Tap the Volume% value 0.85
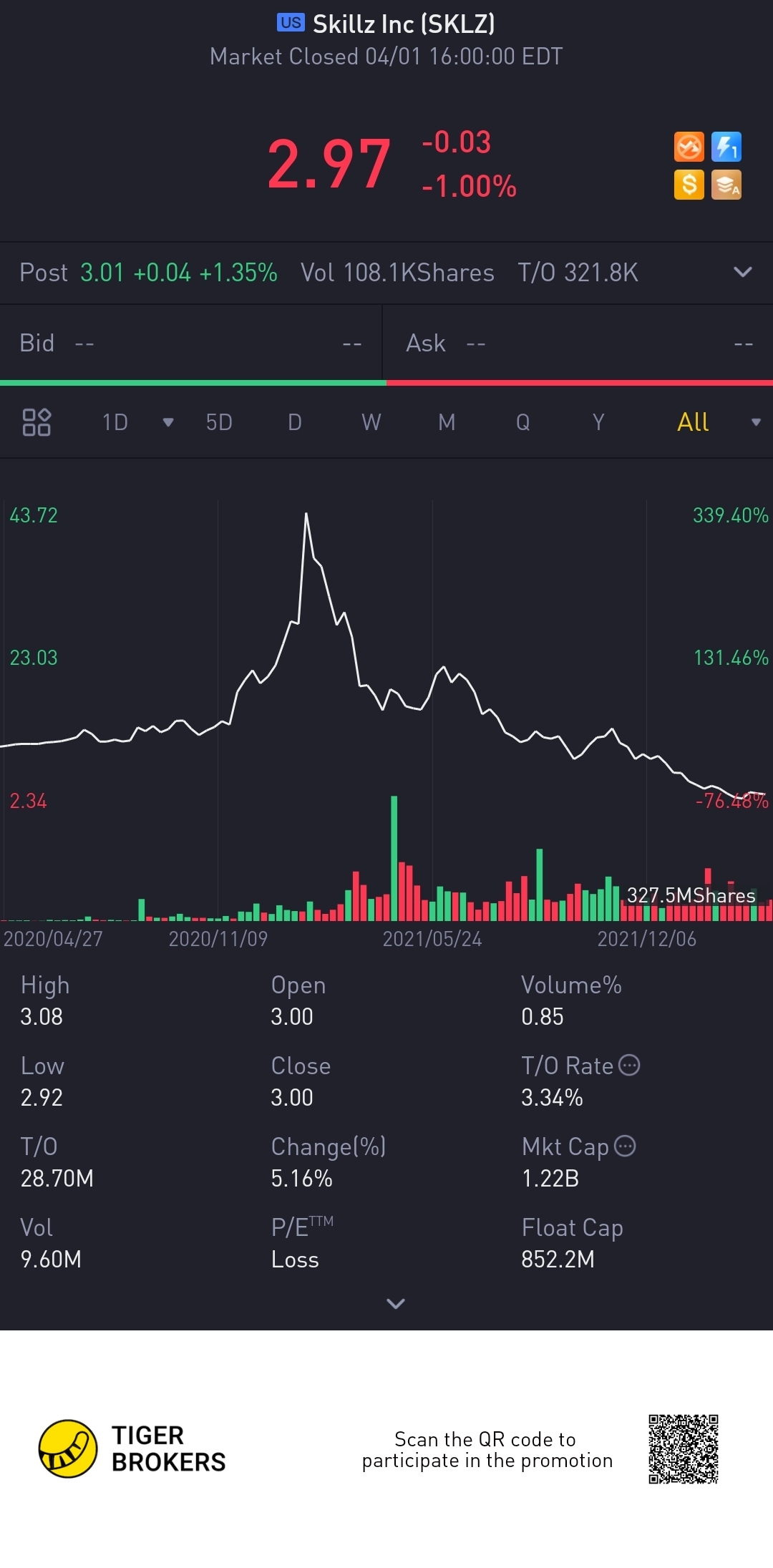This screenshot has height=1568, width=773. pyautogui.click(x=543, y=1017)
